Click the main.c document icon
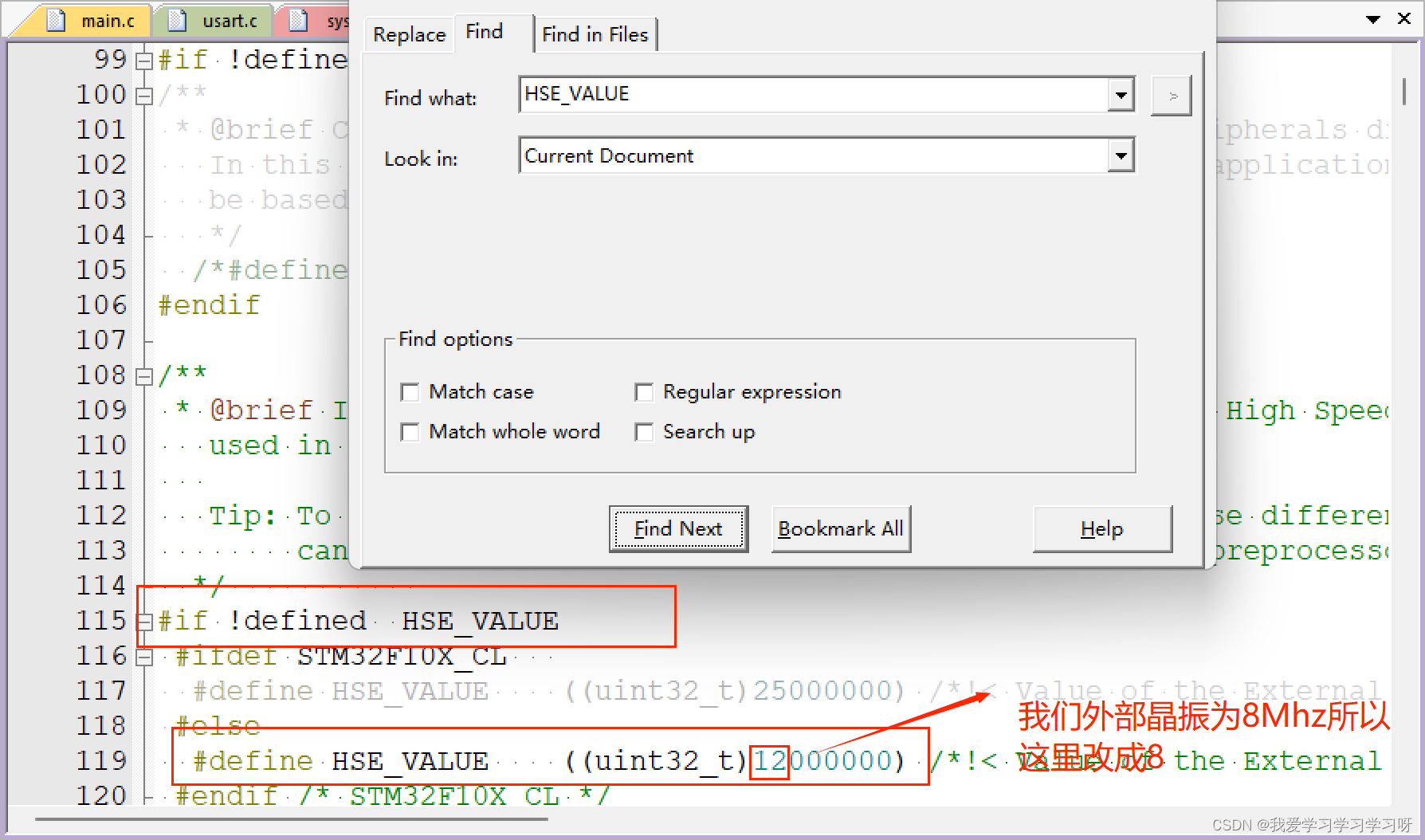1425x840 pixels. click(x=56, y=20)
